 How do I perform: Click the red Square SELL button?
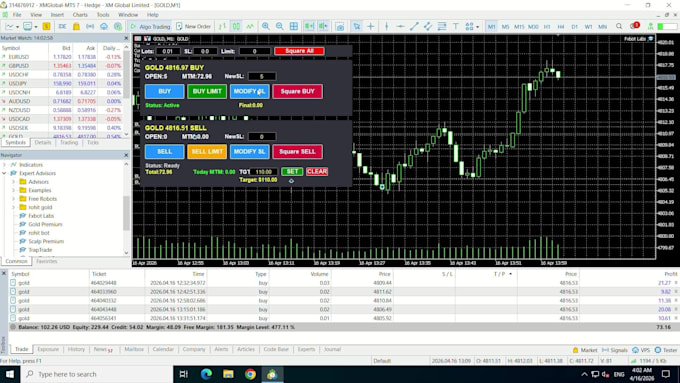[298, 151]
